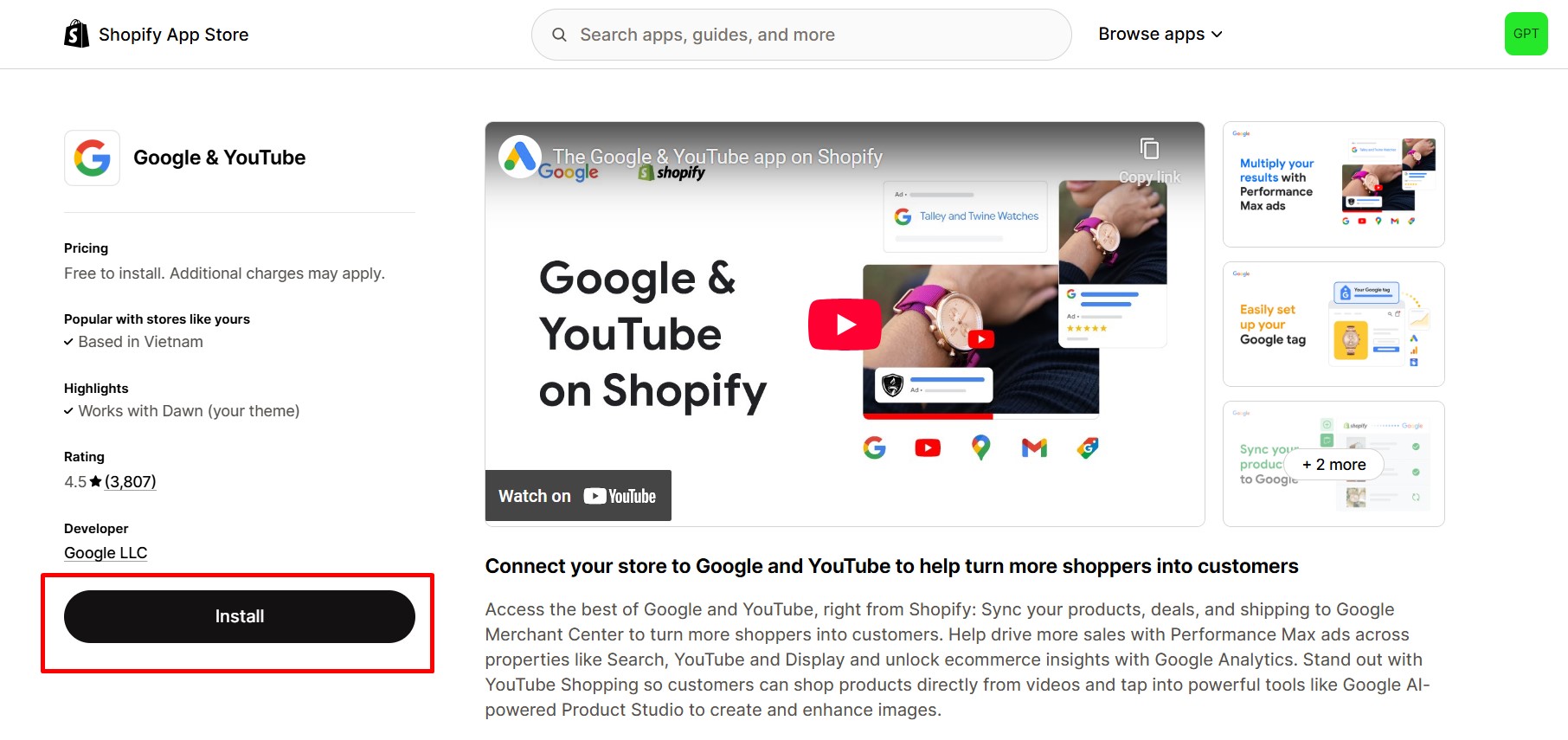Viewport: 1568px width, 740px height.
Task: Click the + 2 more screenshots button
Action: (x=1333, y=465)
